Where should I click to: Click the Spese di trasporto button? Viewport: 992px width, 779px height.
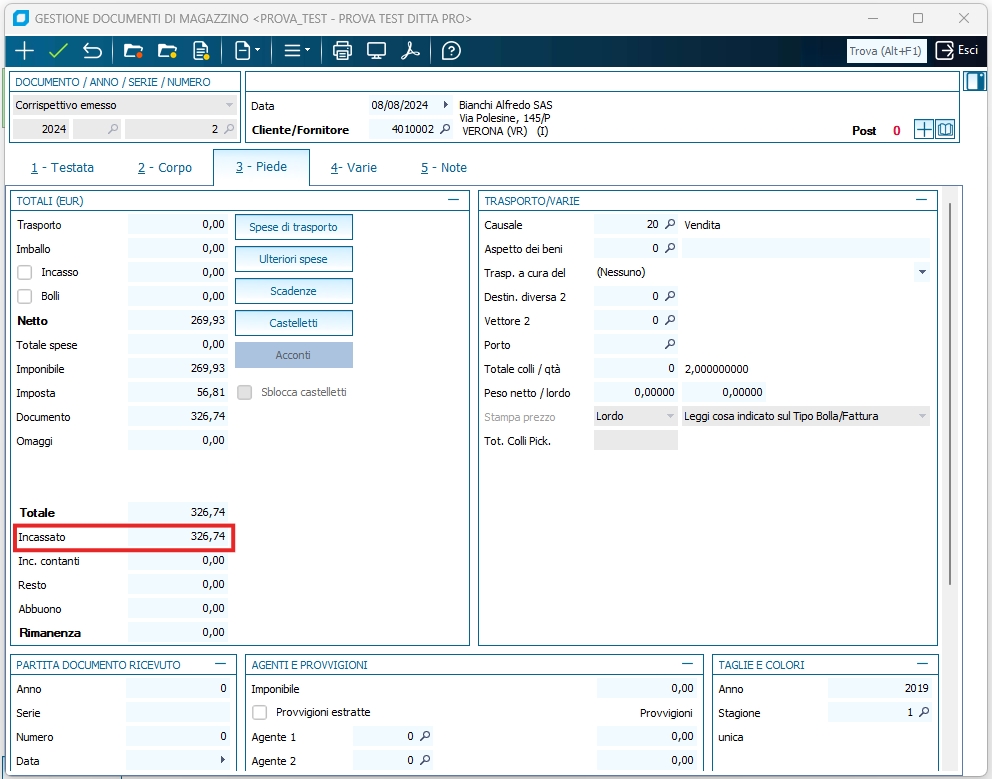(293, 227)
